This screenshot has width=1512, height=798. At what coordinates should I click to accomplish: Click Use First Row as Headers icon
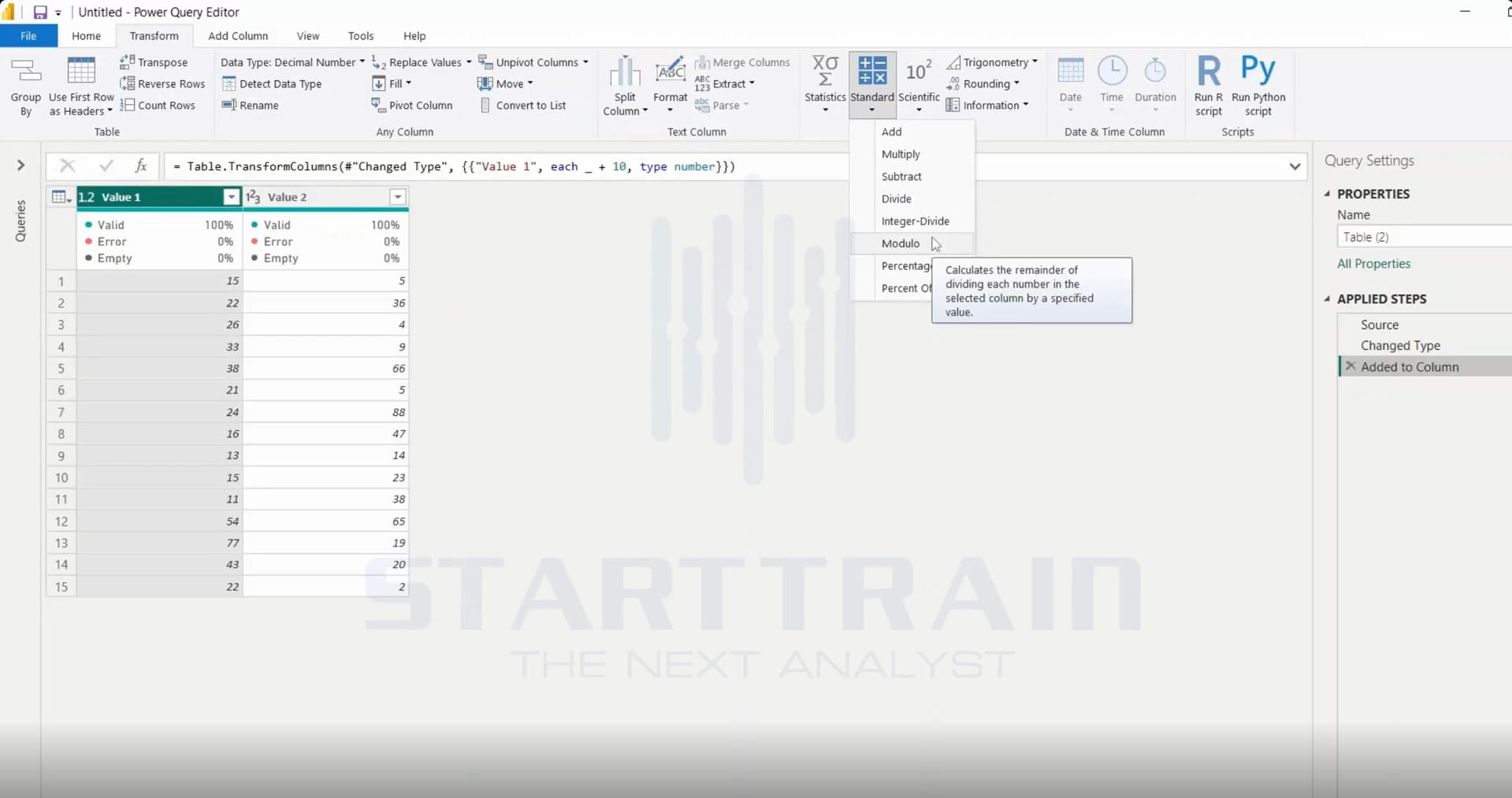(x=81, y=71)
